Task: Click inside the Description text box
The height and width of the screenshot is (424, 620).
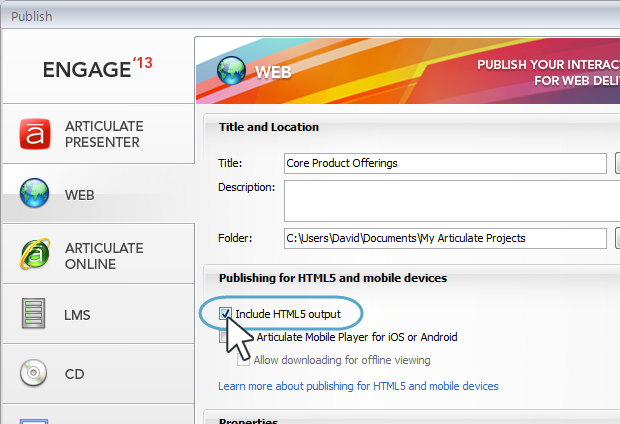Action: tap(452, 201)
